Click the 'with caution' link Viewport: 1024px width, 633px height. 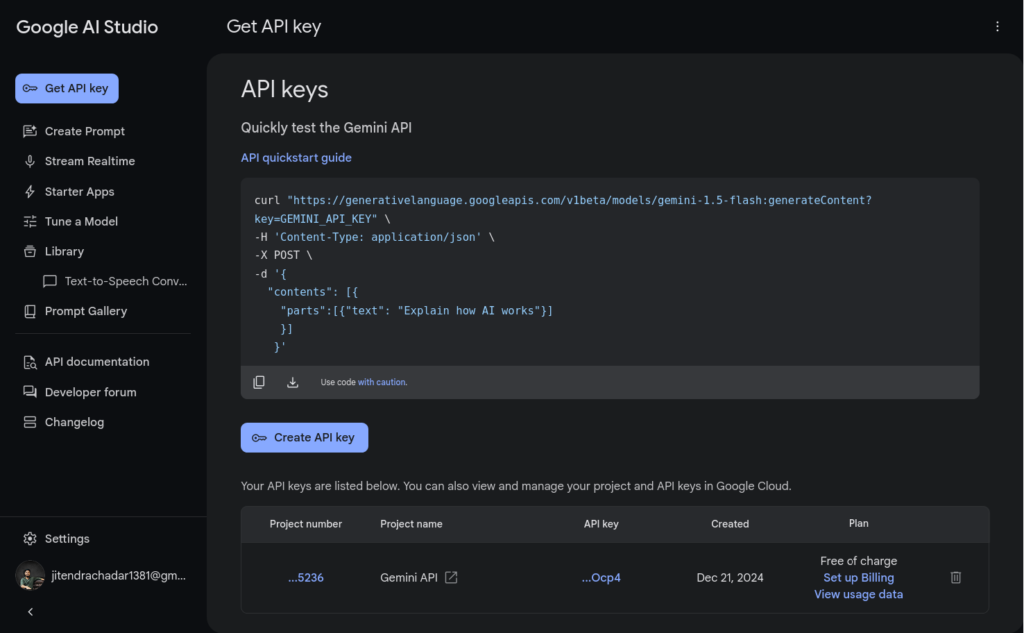point(382,382)
